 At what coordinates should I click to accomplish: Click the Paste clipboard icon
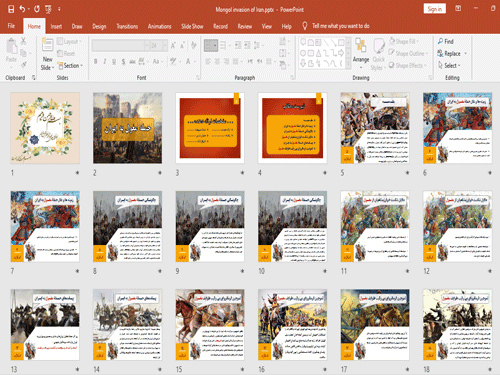[11, 46]
